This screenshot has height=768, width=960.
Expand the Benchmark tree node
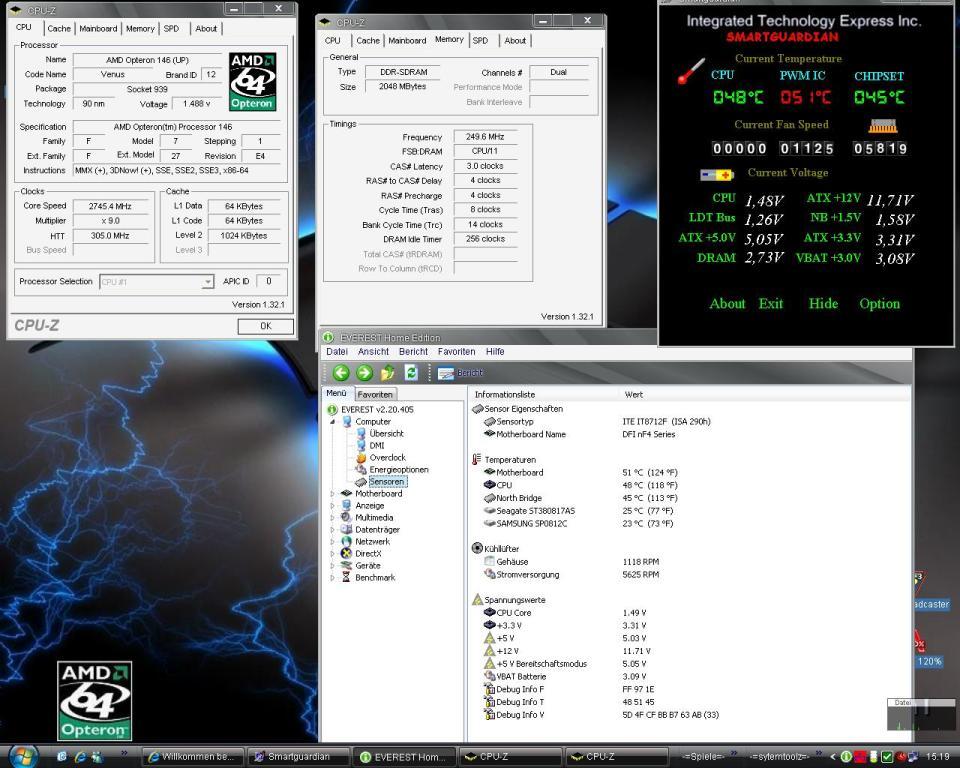[332, 578]
